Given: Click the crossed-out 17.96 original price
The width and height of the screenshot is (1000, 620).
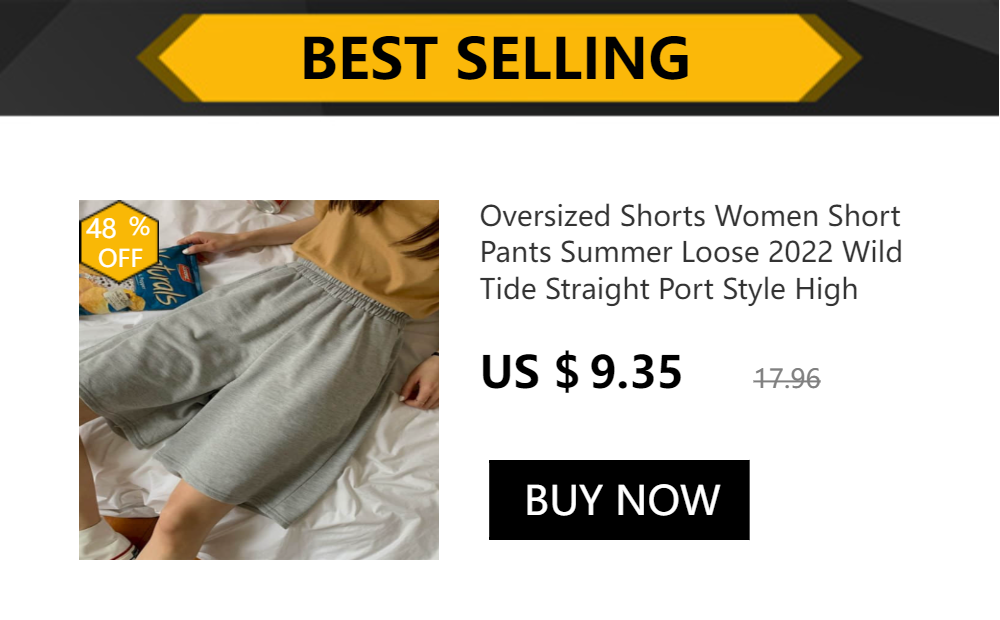Looking at the screenshot, I should click(787, 379).
